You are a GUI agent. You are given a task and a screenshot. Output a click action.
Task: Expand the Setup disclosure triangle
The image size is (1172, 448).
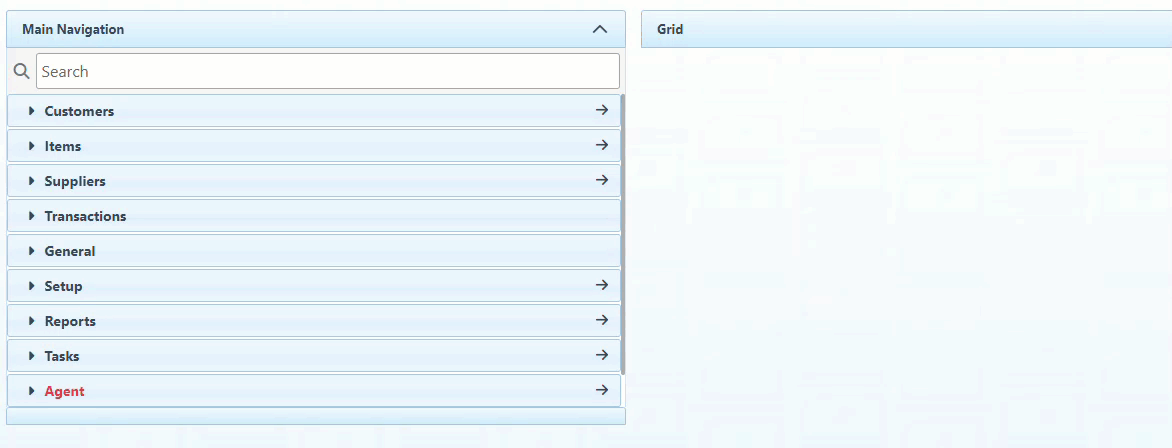click(32, 286)
